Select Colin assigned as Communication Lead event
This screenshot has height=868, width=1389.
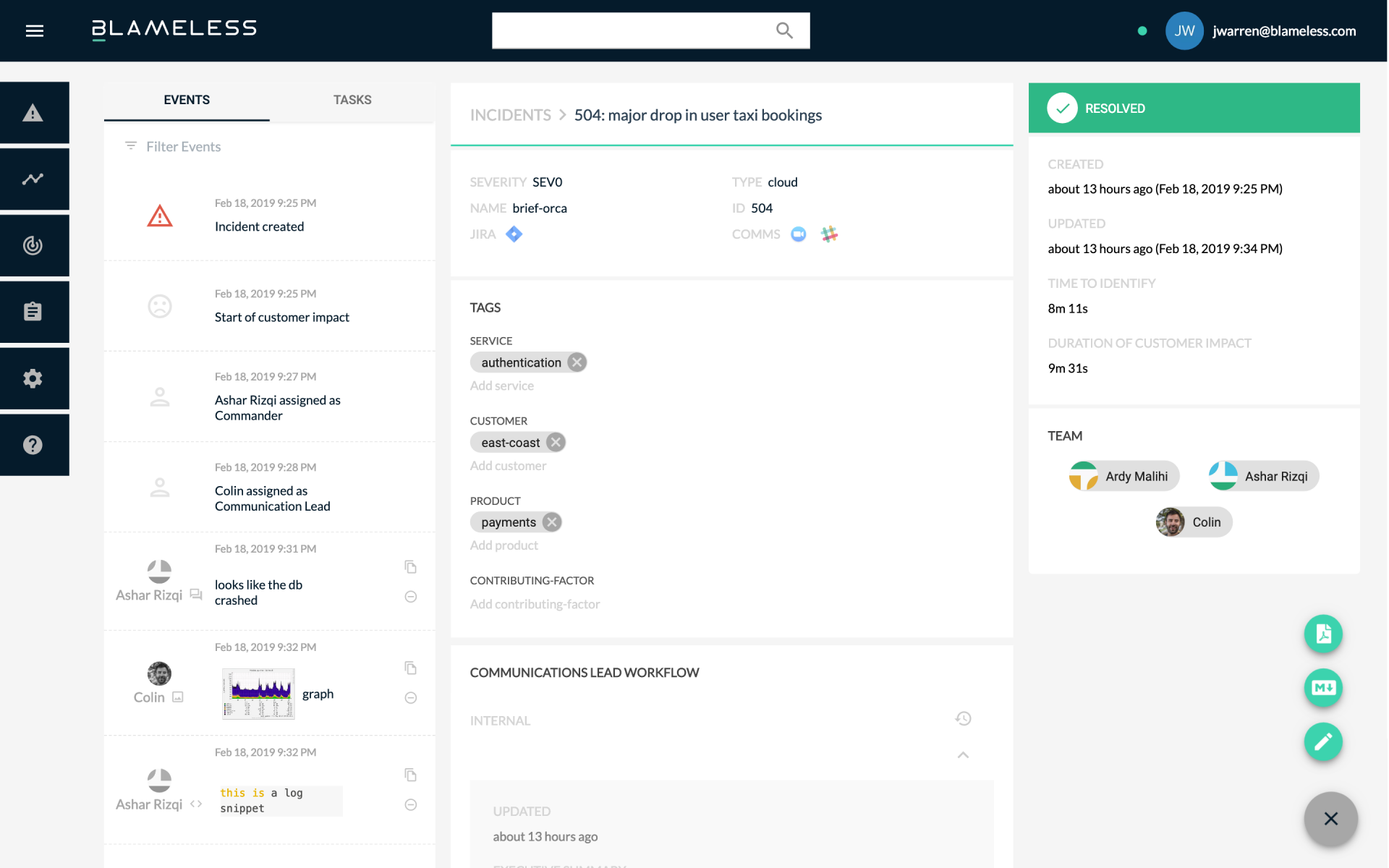pyautogui.click(x=270, y=487)
